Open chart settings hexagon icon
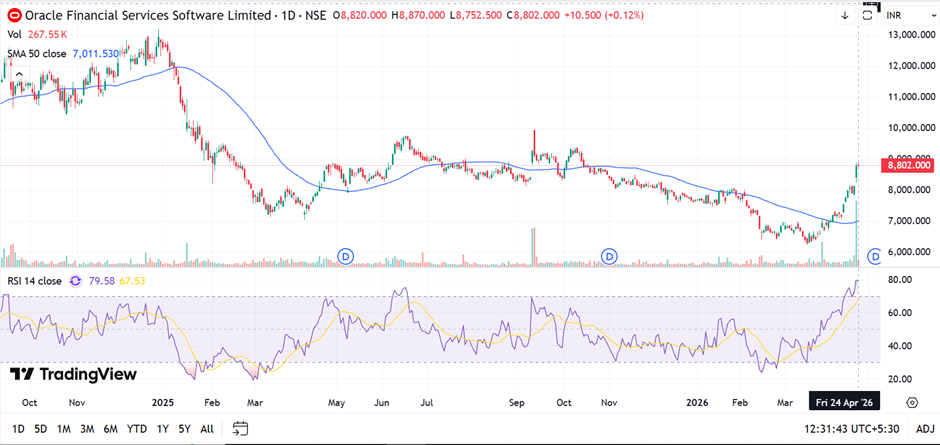 coord(912,402)
